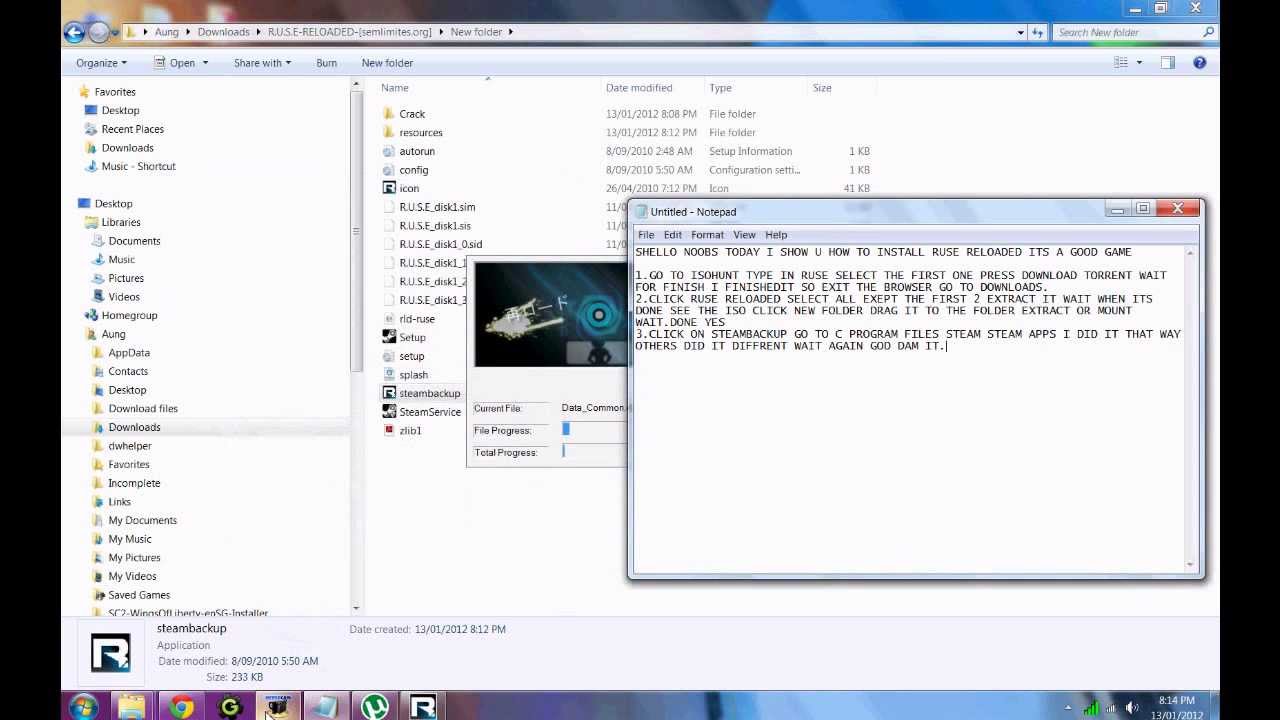Expand the address bar history dropdown
The image size is (1280, 720).
[1020, 32]
